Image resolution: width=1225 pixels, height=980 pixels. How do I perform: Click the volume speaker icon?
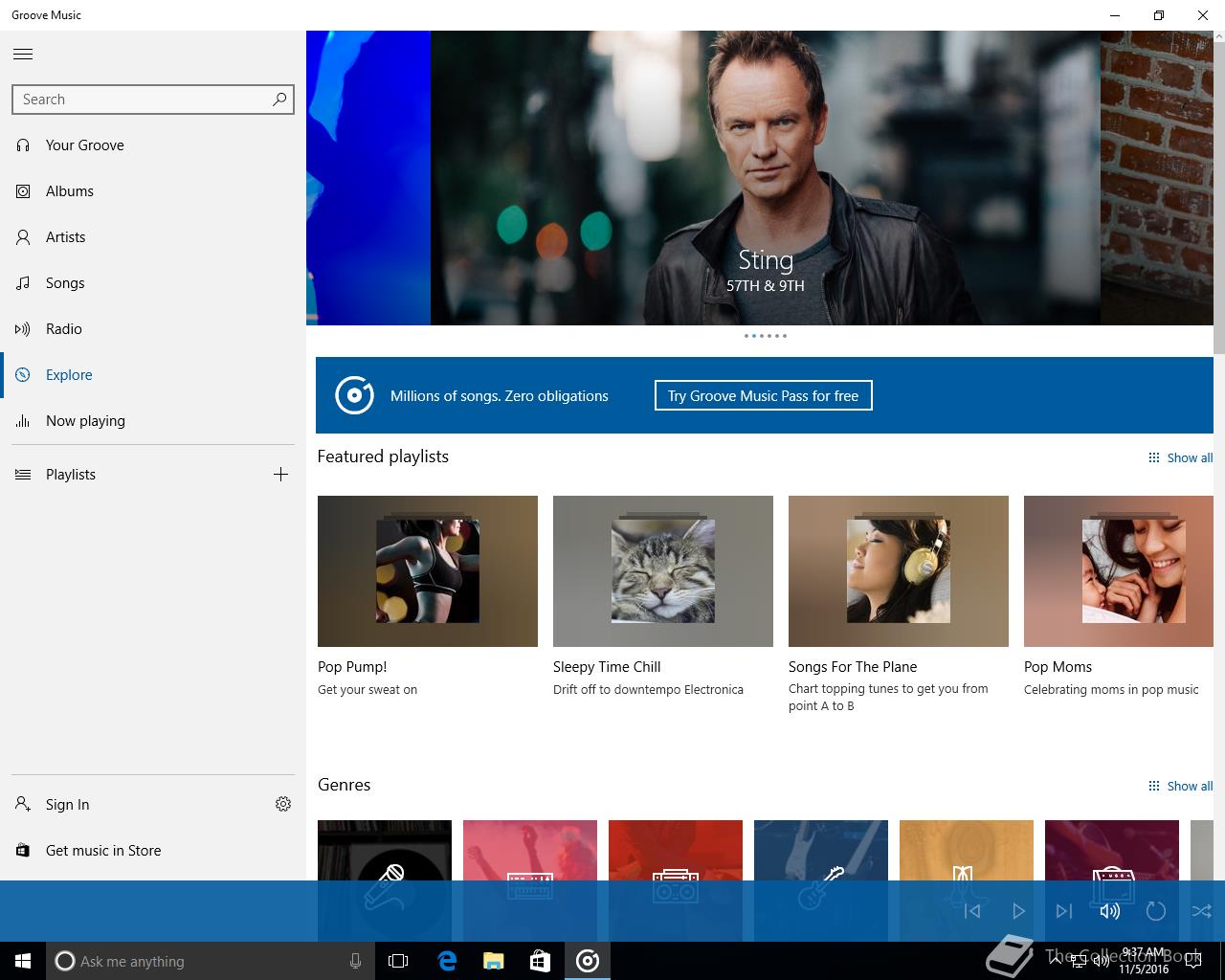[1109, 911]
